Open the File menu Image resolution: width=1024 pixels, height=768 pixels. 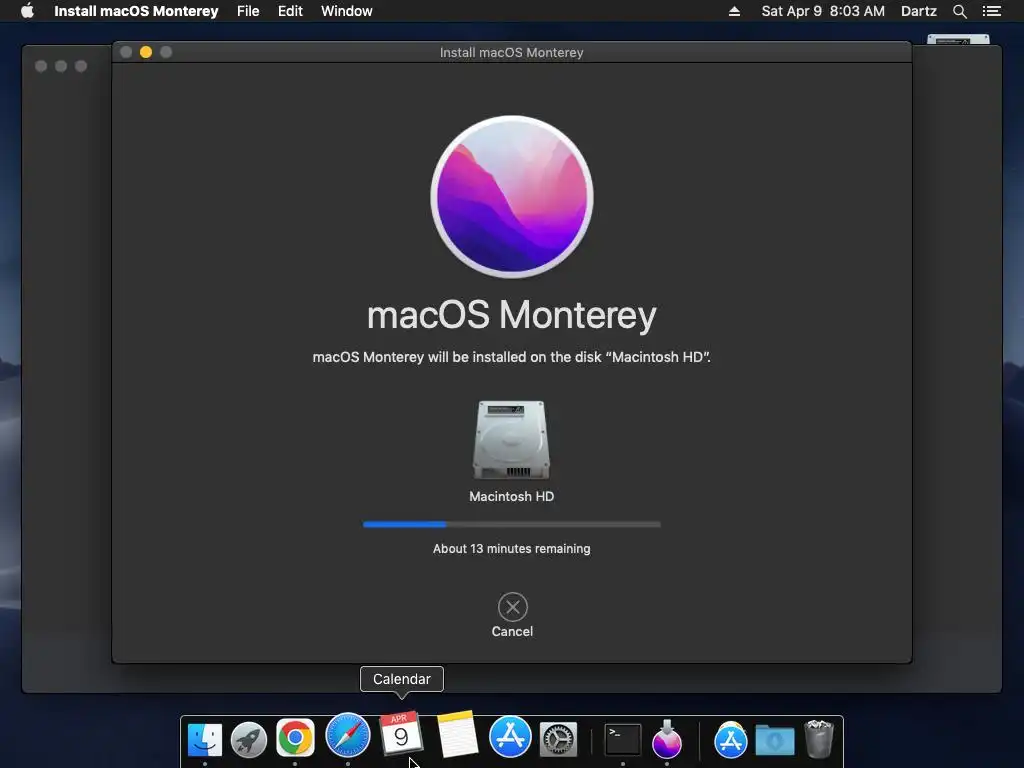[x=248, y=11]
